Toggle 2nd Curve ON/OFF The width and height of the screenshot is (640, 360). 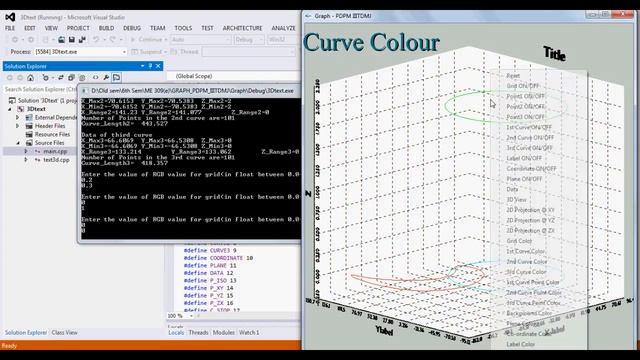point(530,138)
